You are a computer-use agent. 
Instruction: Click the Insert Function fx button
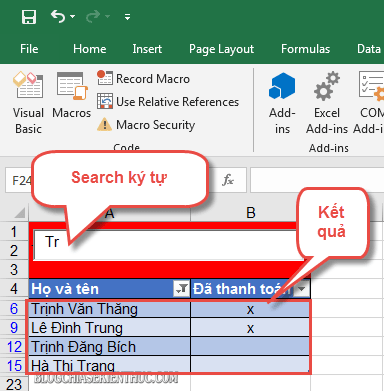coord(228,180)
